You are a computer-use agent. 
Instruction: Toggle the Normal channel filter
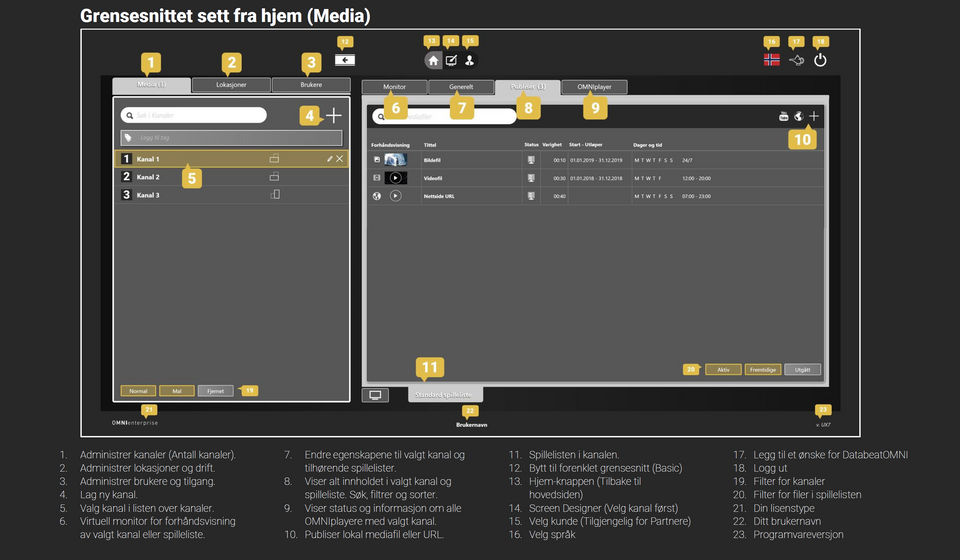click(x=138, y=390)
